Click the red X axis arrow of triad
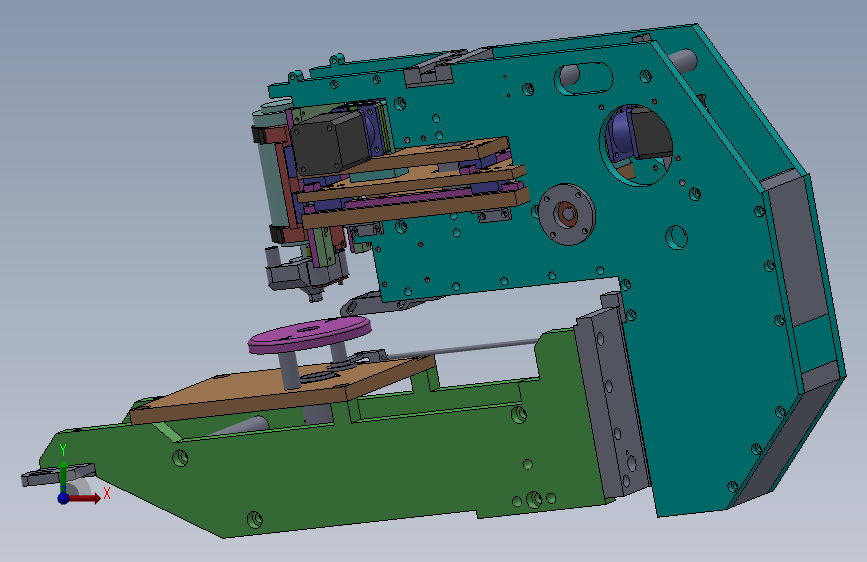Viewport: 867px width, 562px height. (84, 498)
